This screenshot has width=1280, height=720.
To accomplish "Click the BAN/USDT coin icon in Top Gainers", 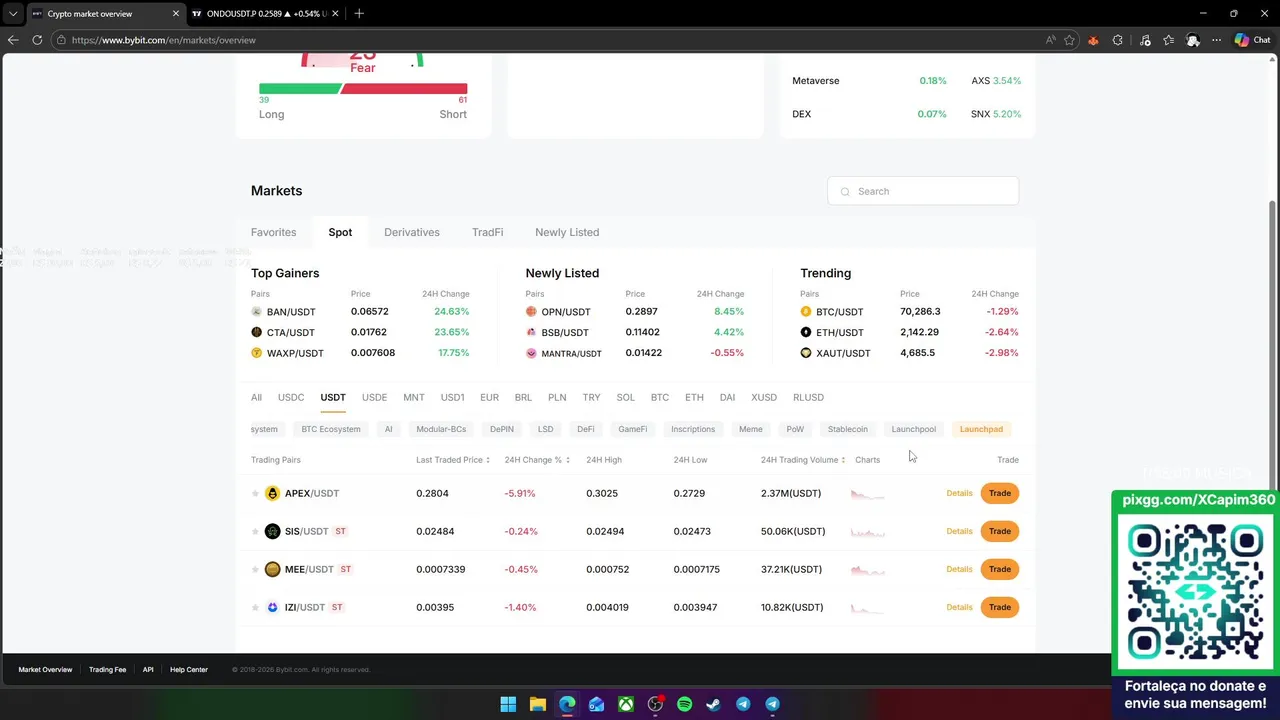I will [256, 311].
